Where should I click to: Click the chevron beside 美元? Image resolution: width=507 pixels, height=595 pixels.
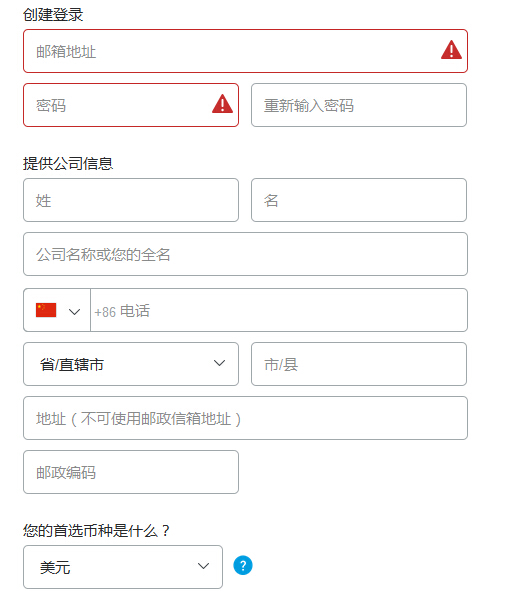[203, 566]
